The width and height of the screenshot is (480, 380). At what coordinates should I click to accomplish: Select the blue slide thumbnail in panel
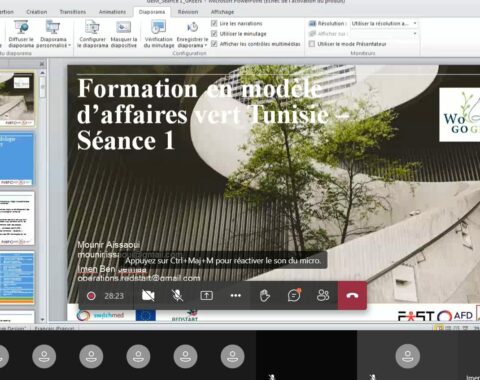(x=17, y=159)
